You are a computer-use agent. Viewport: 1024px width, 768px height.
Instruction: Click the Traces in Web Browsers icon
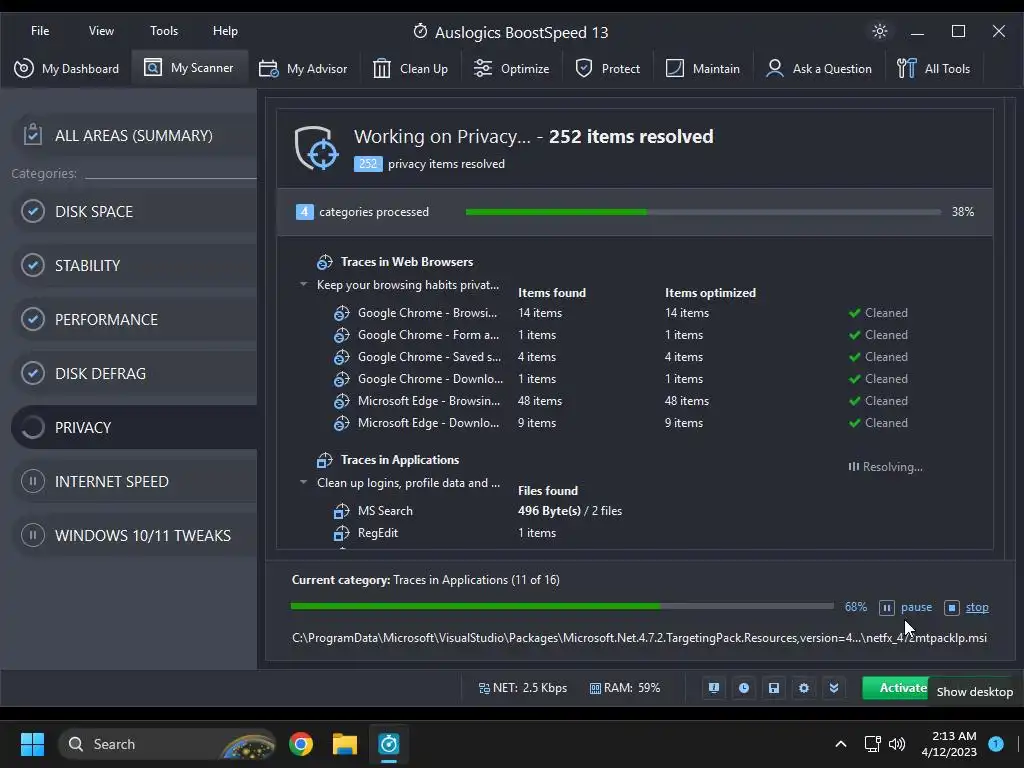coord(325,262)
